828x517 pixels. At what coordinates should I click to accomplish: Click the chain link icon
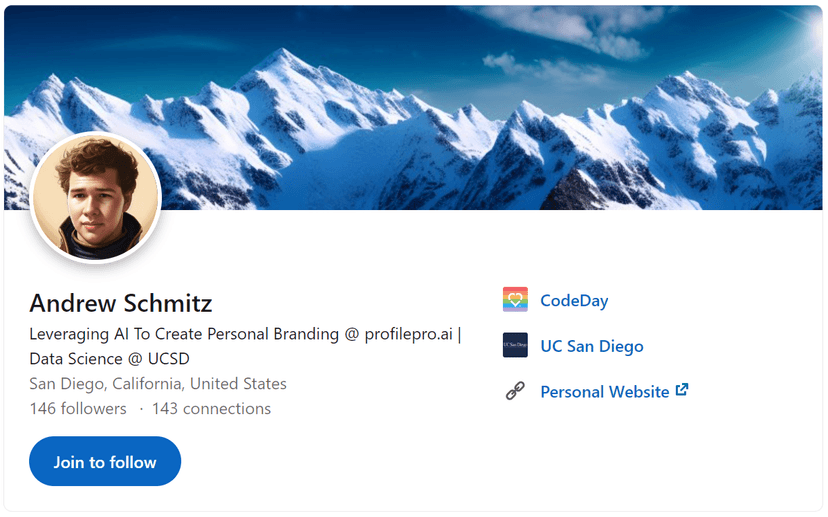pyautogui.click(x=515, y=391)
